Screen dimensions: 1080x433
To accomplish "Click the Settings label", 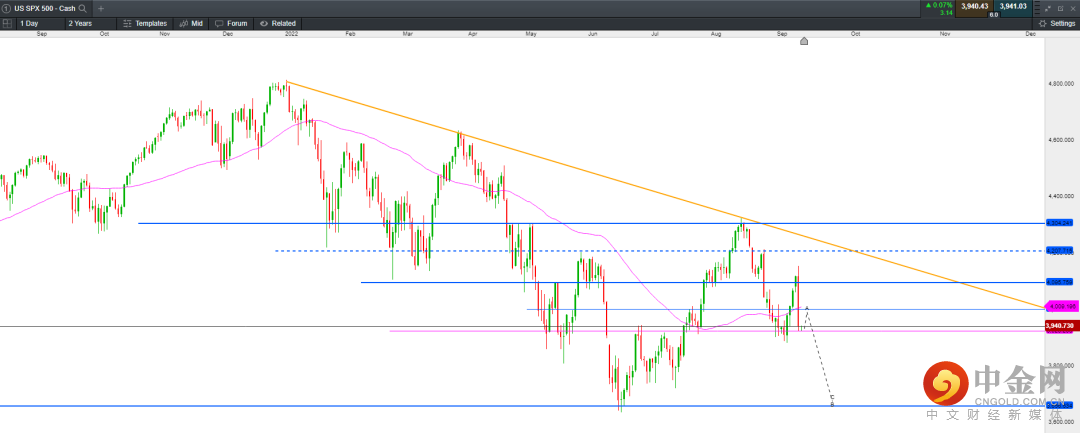I will coord(1063,23).
